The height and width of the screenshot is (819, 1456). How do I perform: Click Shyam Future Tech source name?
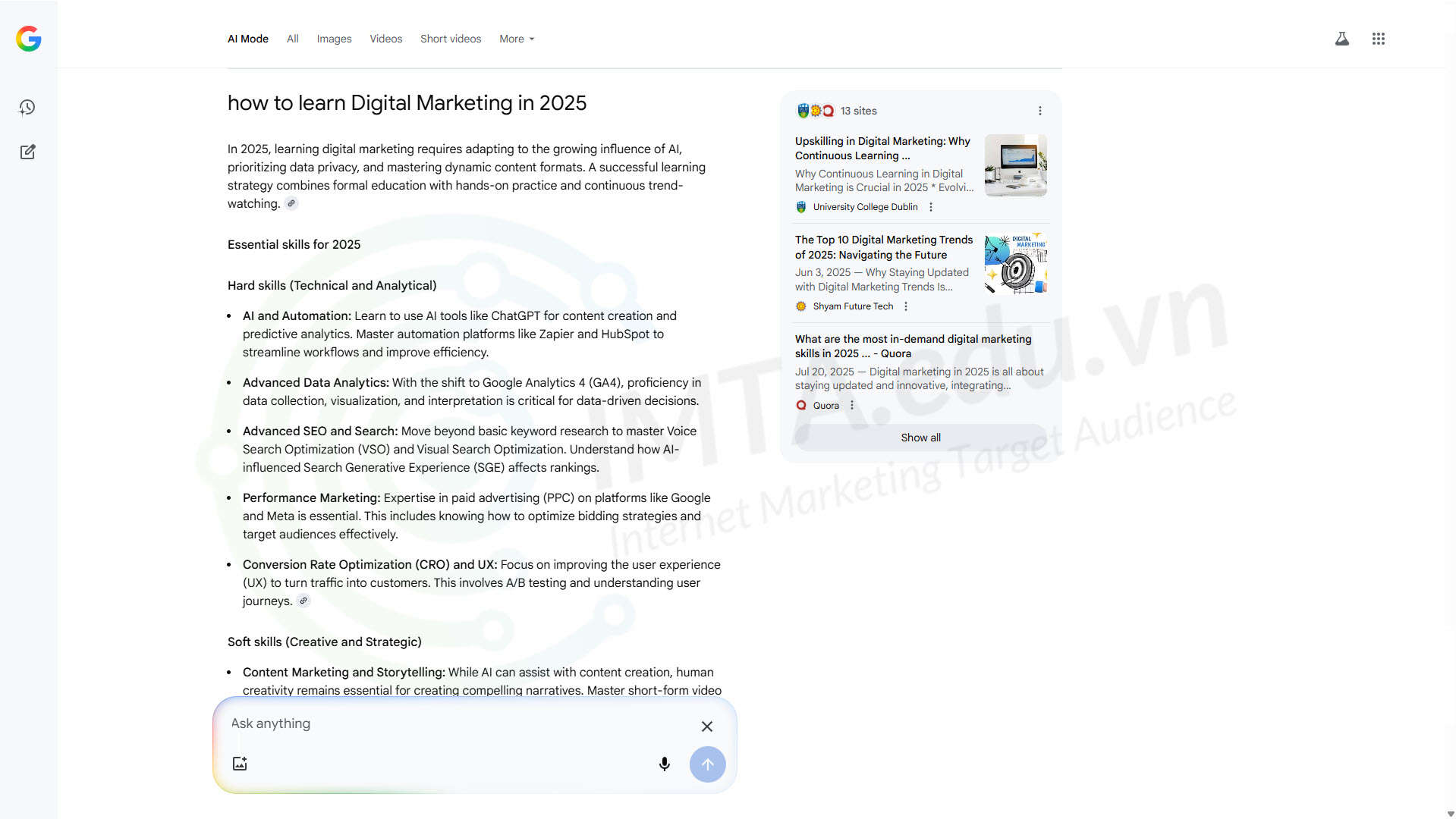854,306
